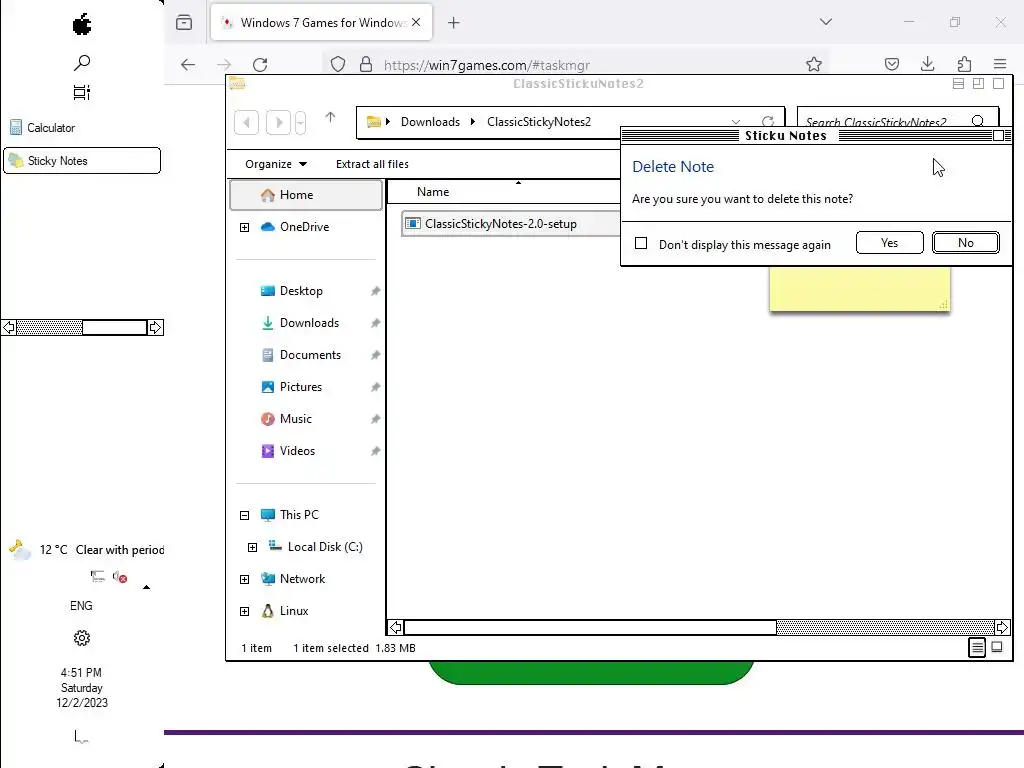This screenshot has width=1024, height=768.
Task: Open the settings gear in the sidebar
Action: (x=82, y=638)
